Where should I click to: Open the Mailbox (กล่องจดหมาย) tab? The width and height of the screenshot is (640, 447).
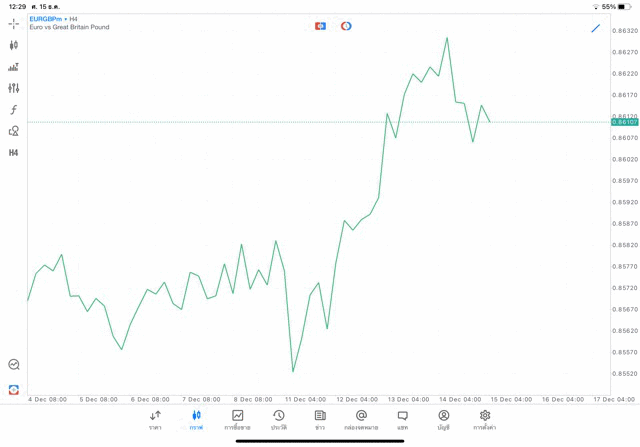pyautogui.click(x=361, y=420)
